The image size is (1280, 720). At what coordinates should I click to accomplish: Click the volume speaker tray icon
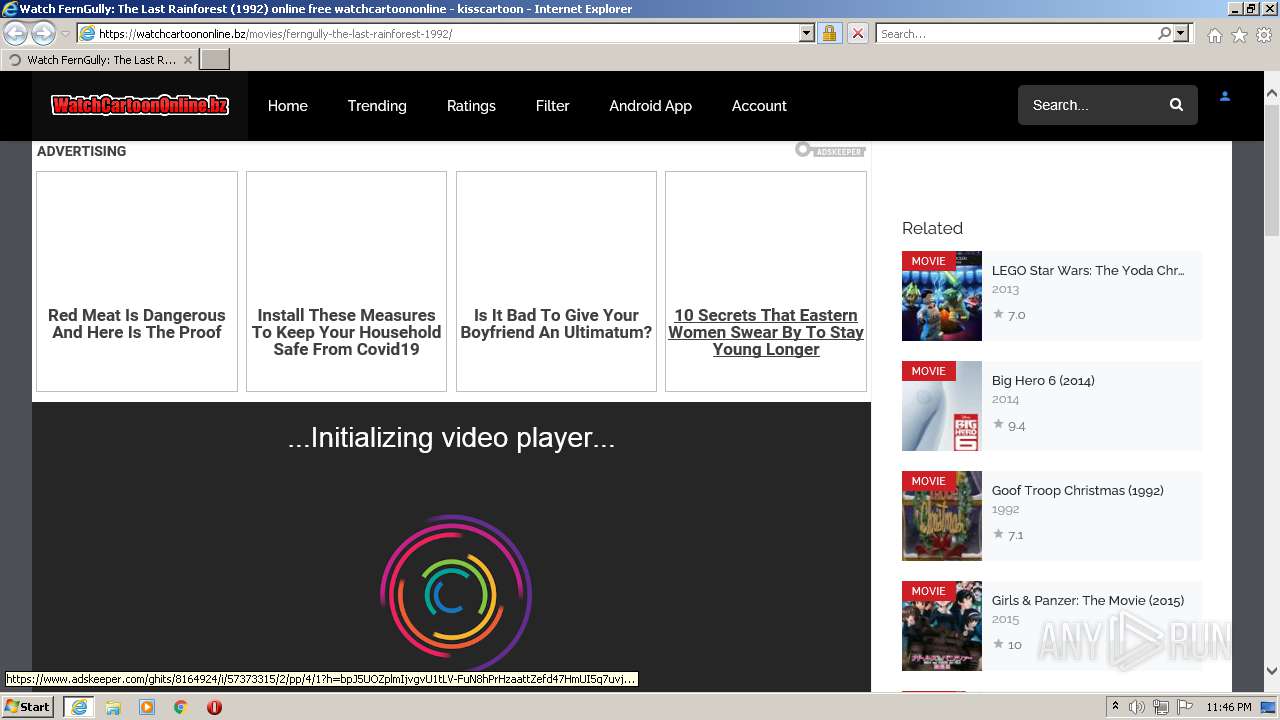[x=1137, y=707]
